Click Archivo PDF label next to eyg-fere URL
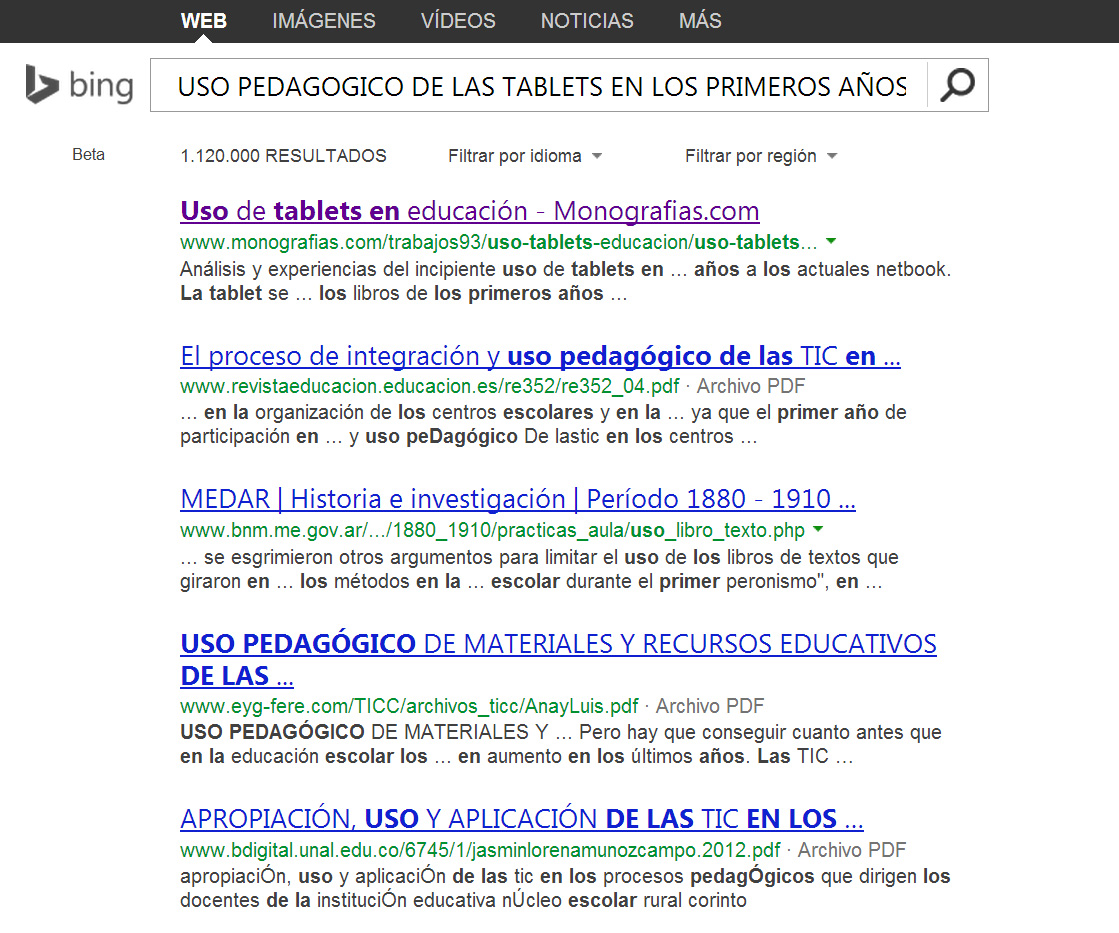This screenshot has height=933, width=1119. [710, 706]
